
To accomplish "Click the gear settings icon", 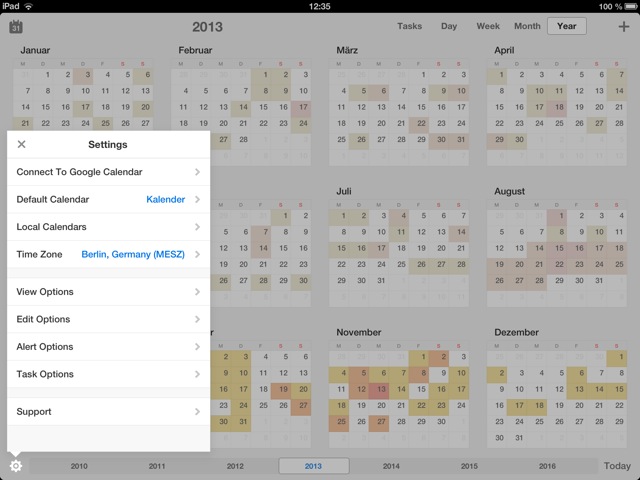I will pos(16,466).
